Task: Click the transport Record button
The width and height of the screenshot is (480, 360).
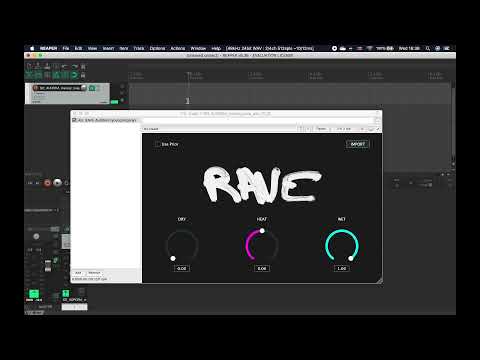Action: point(47,183)
